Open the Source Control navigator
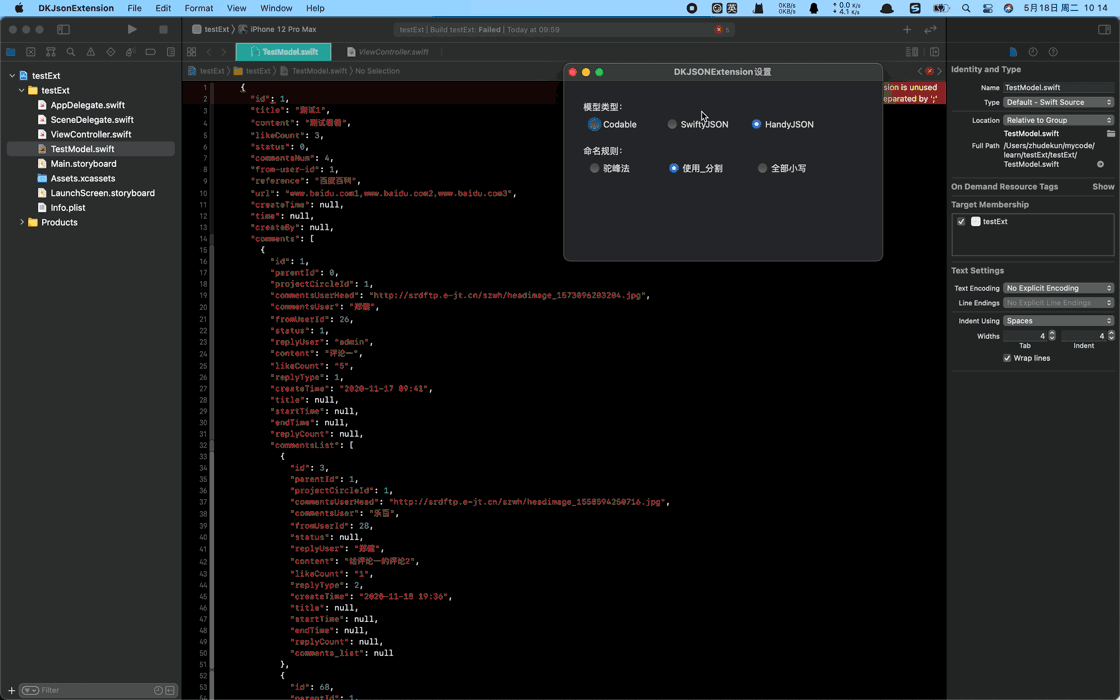The height and width of the screenshot is (700, 1120). (x=31, y=51)
